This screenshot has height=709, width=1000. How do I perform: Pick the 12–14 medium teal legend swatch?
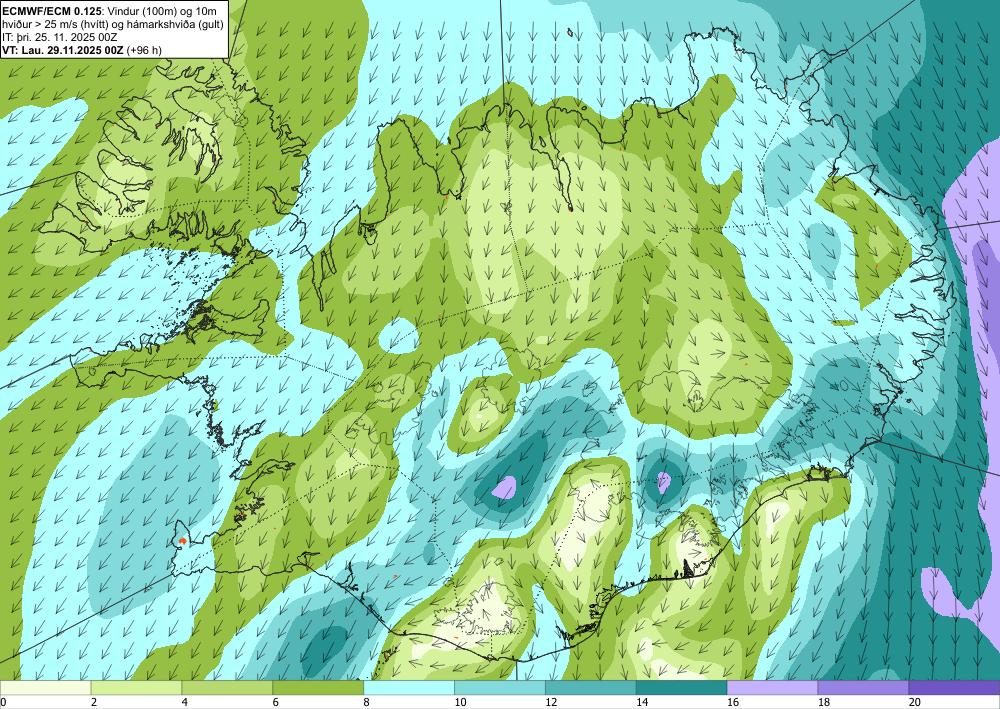[591, 687]
